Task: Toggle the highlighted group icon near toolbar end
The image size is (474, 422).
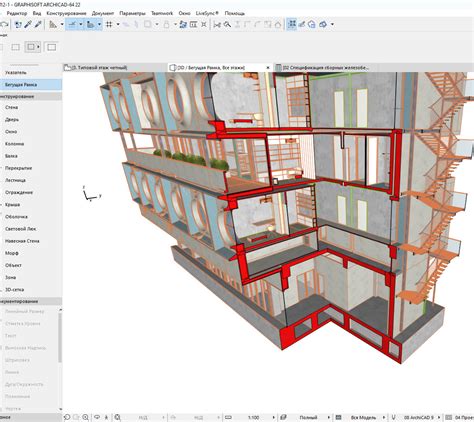Action: pyautogui.click(x=292, y=24)
